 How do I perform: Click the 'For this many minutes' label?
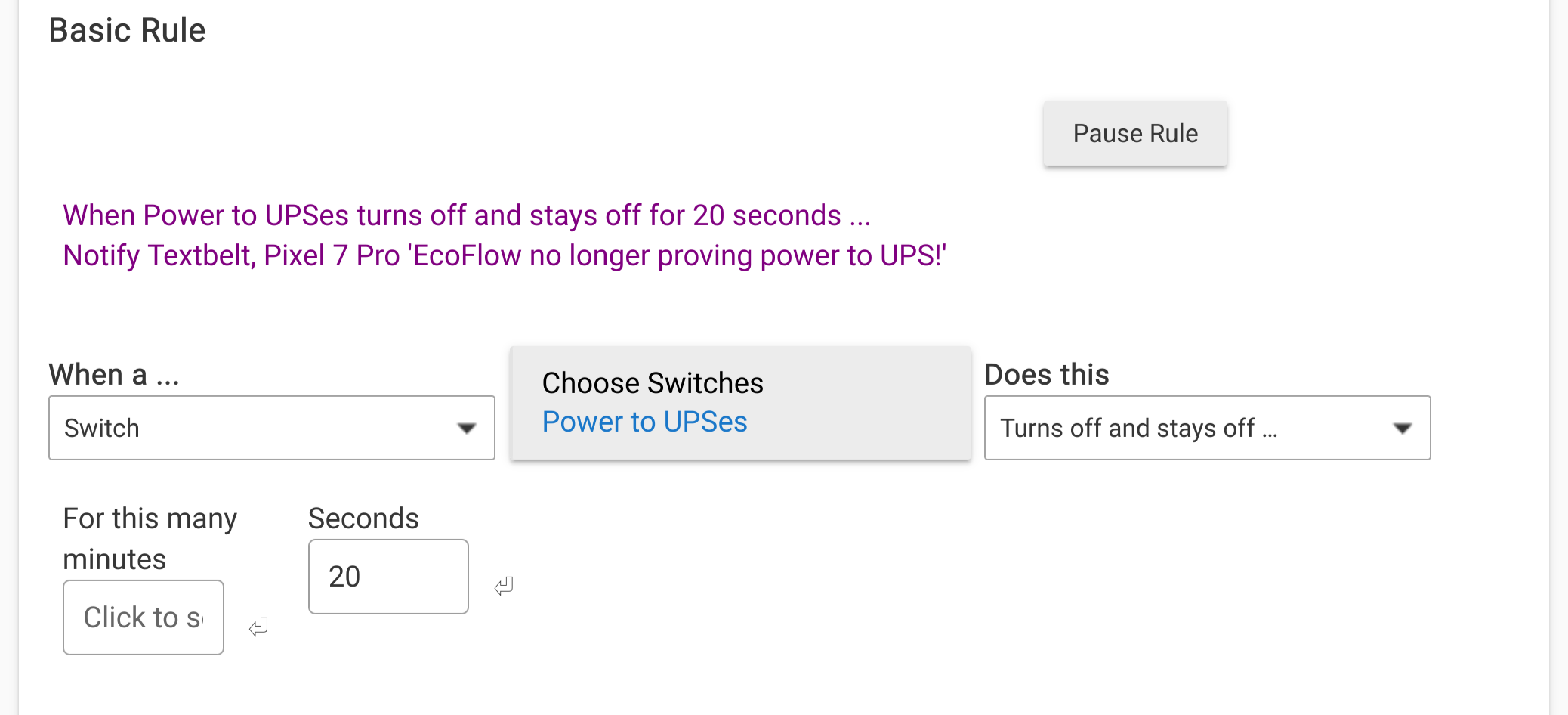coord(150,539)
